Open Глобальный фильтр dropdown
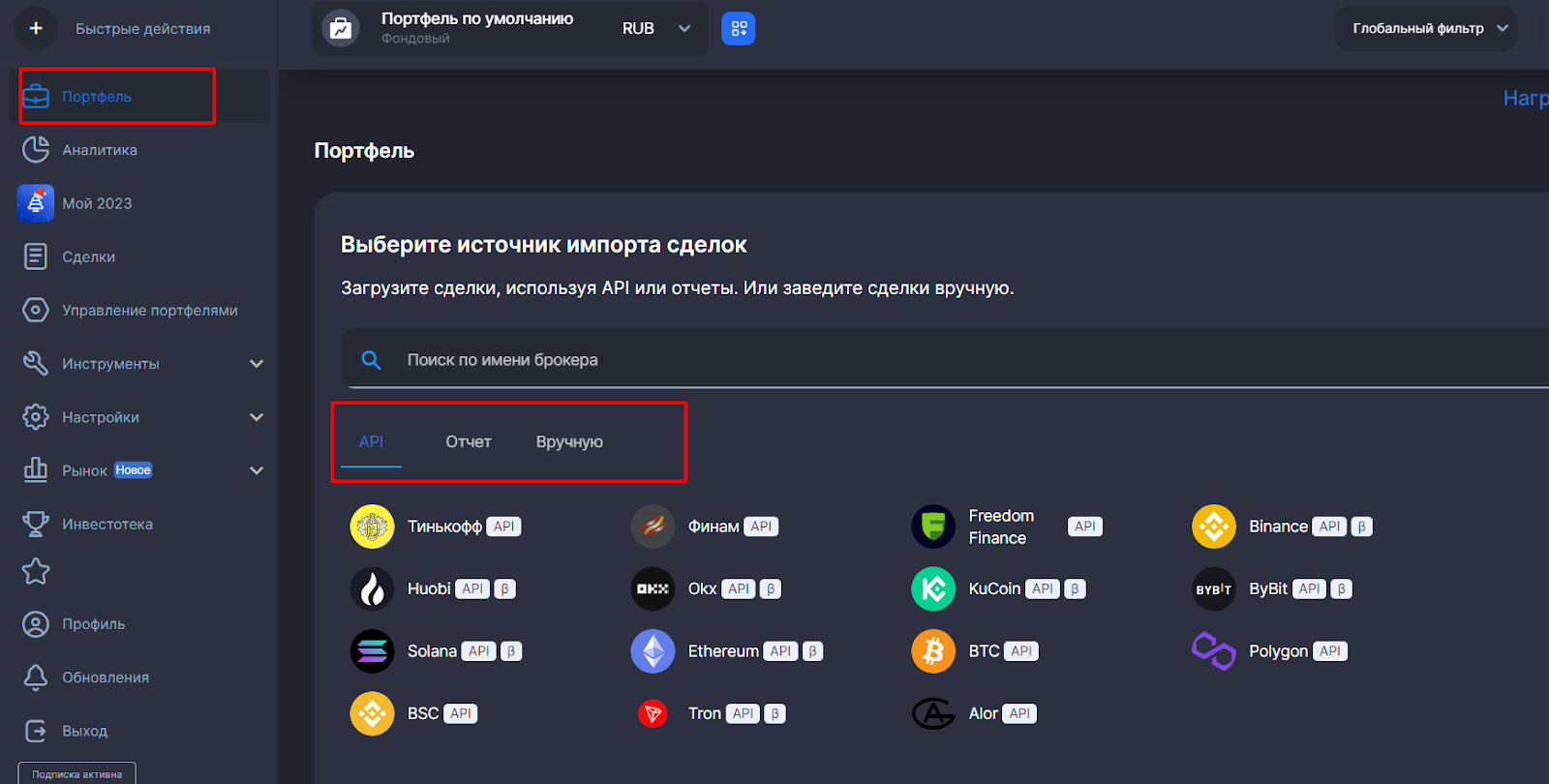 click(x=1426, y=28)
